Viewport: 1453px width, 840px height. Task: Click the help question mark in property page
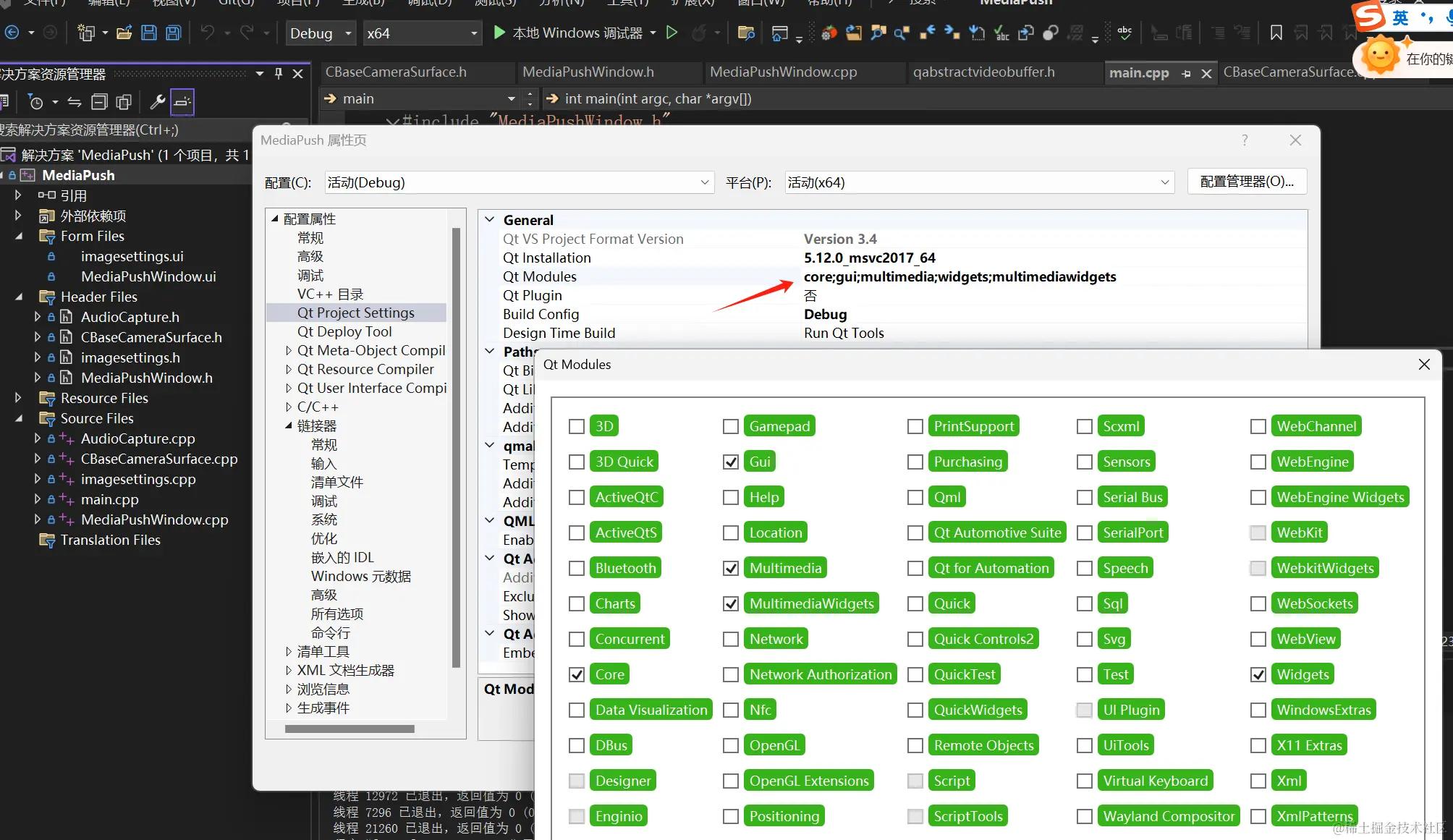point(1245,140)
